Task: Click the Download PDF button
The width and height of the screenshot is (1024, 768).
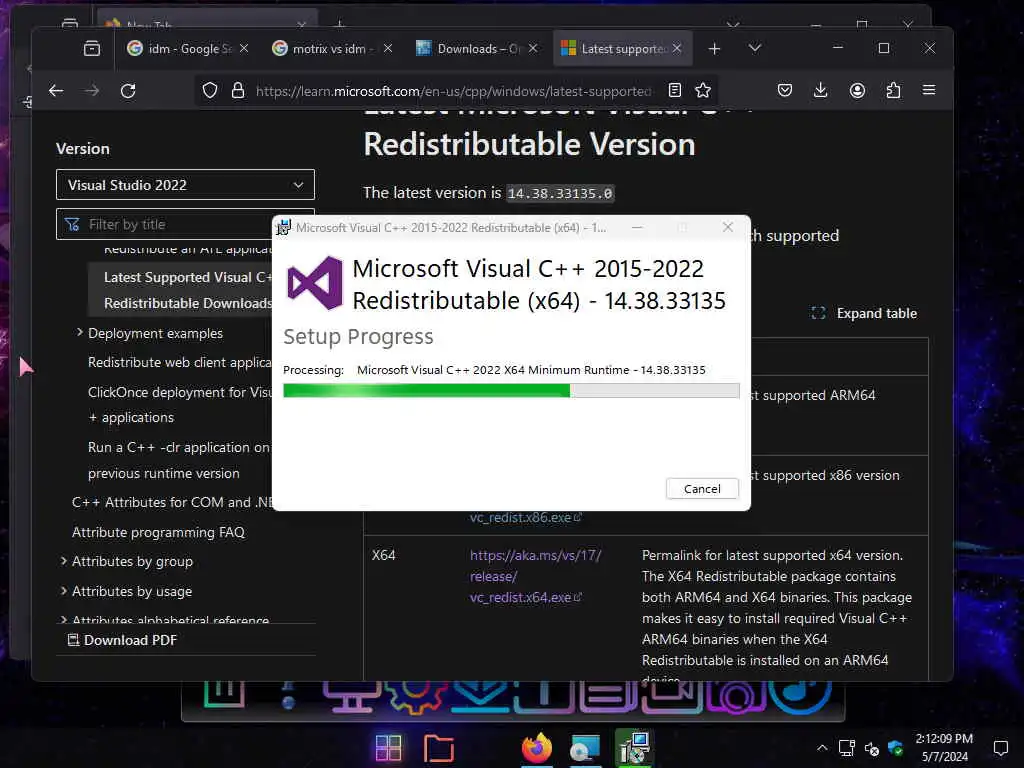Action: (122, 640)
